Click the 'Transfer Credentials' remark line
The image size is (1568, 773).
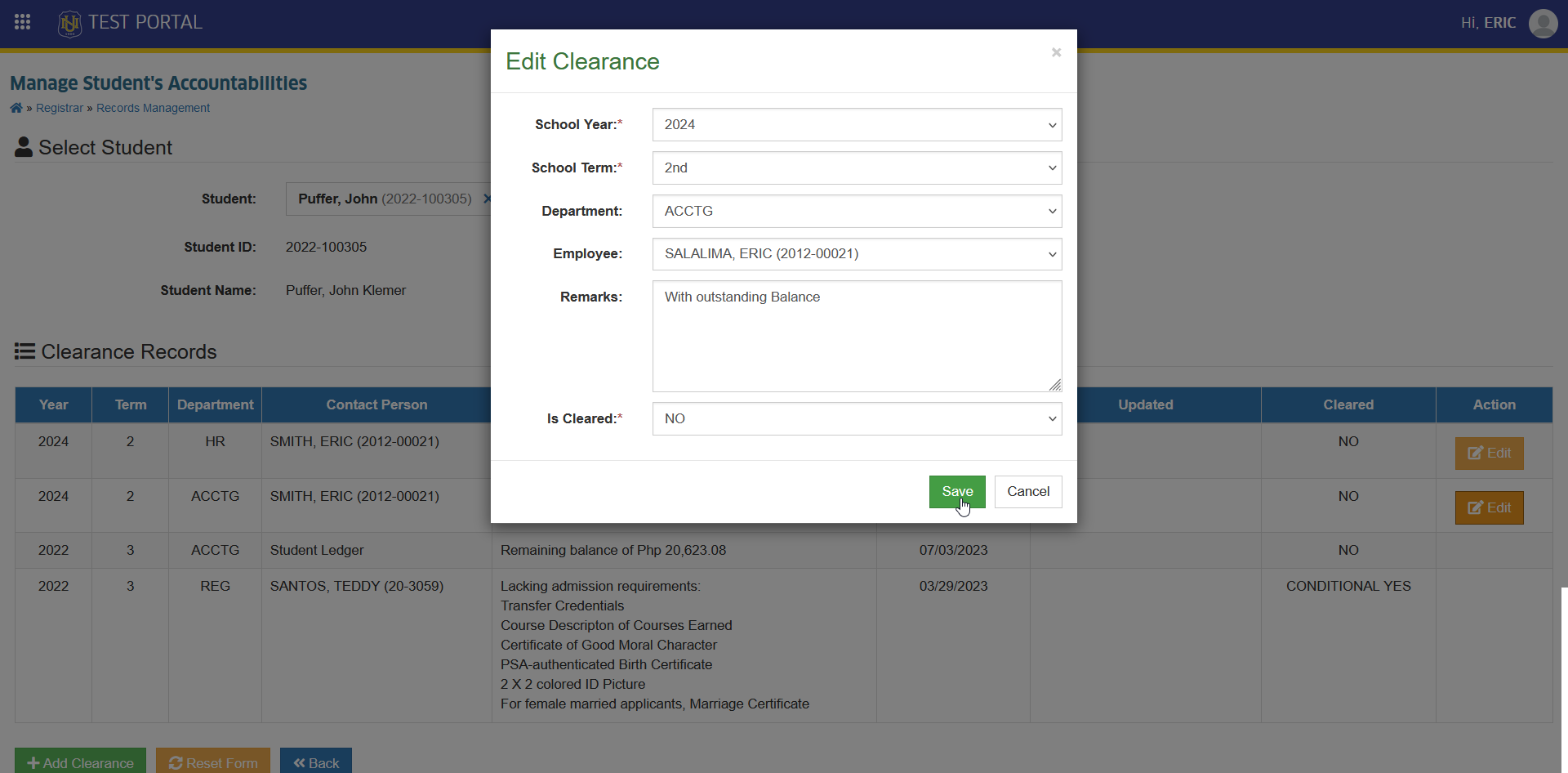click(562, 606)
